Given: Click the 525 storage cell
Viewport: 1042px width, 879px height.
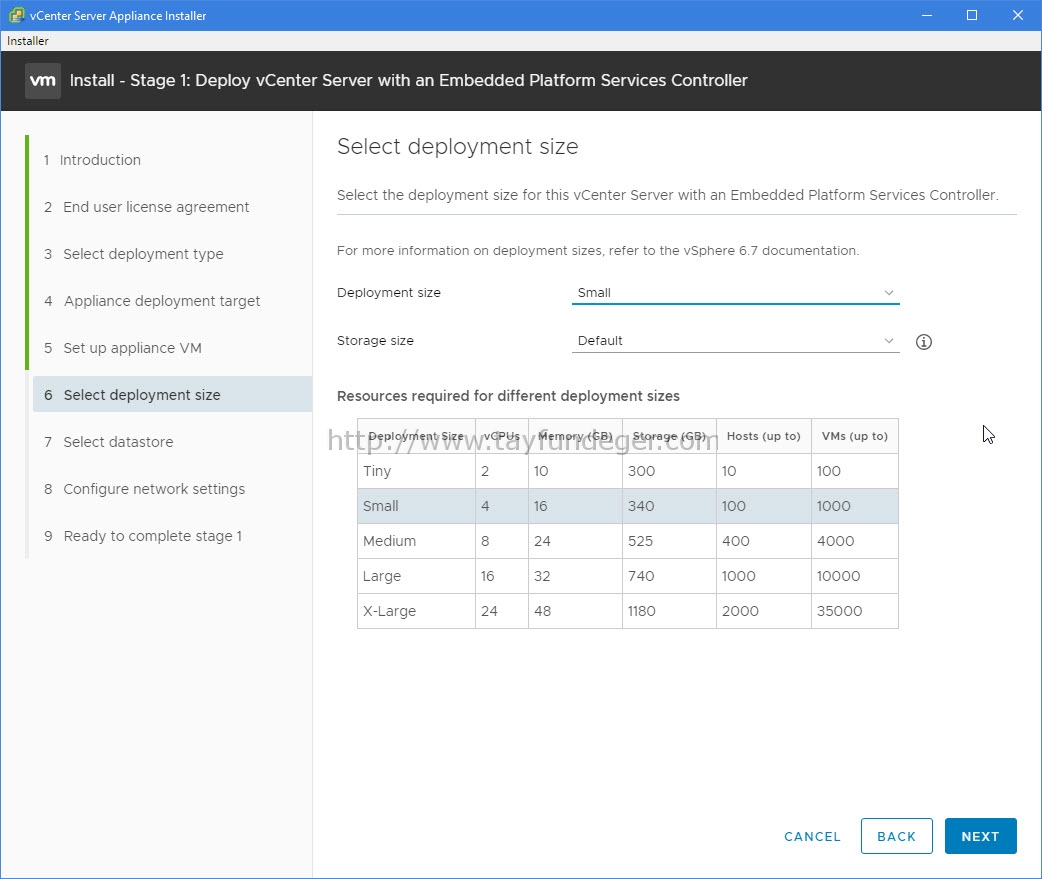Looking at the screenshot, I should click(669, 541).
